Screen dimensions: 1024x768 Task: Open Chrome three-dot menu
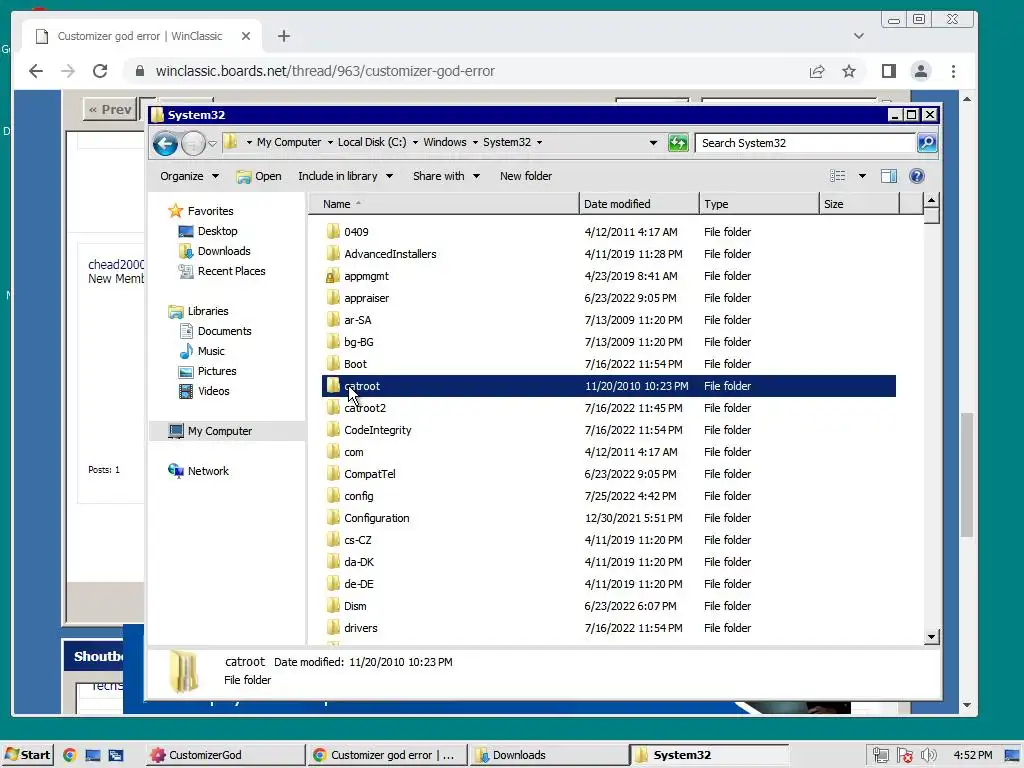pos(953,71)
